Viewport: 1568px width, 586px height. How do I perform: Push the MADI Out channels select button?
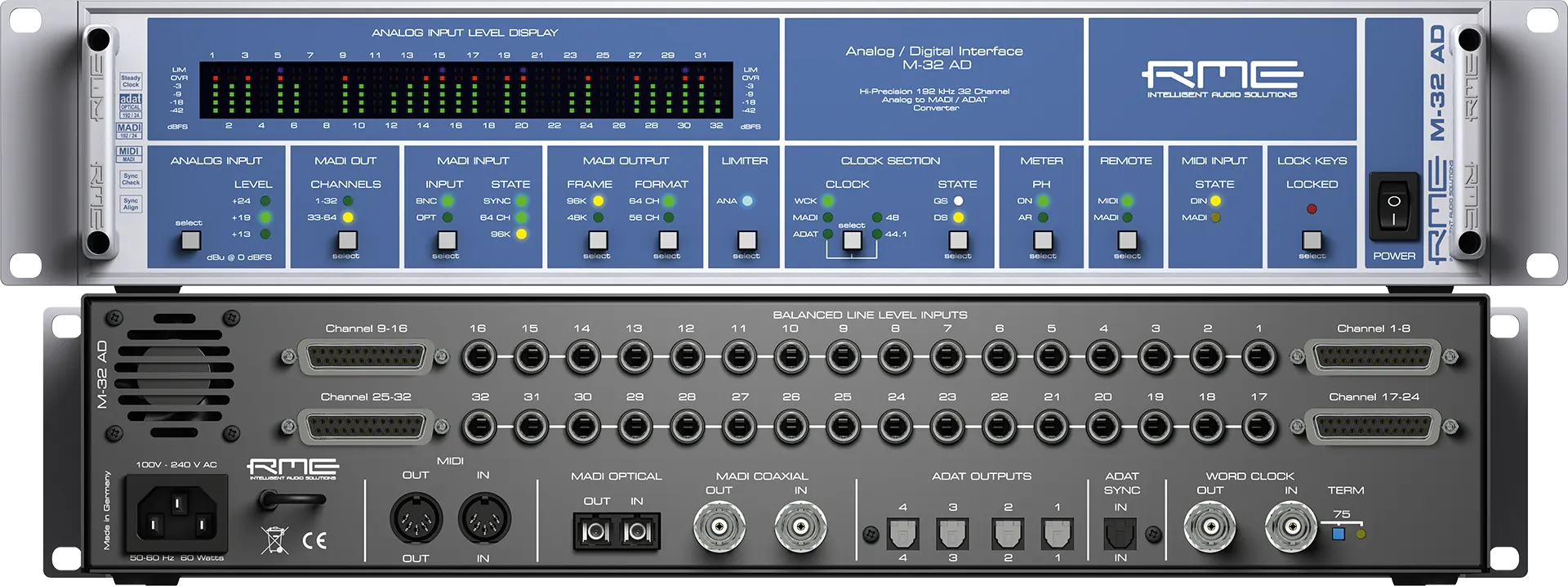[x=347, y=240]
